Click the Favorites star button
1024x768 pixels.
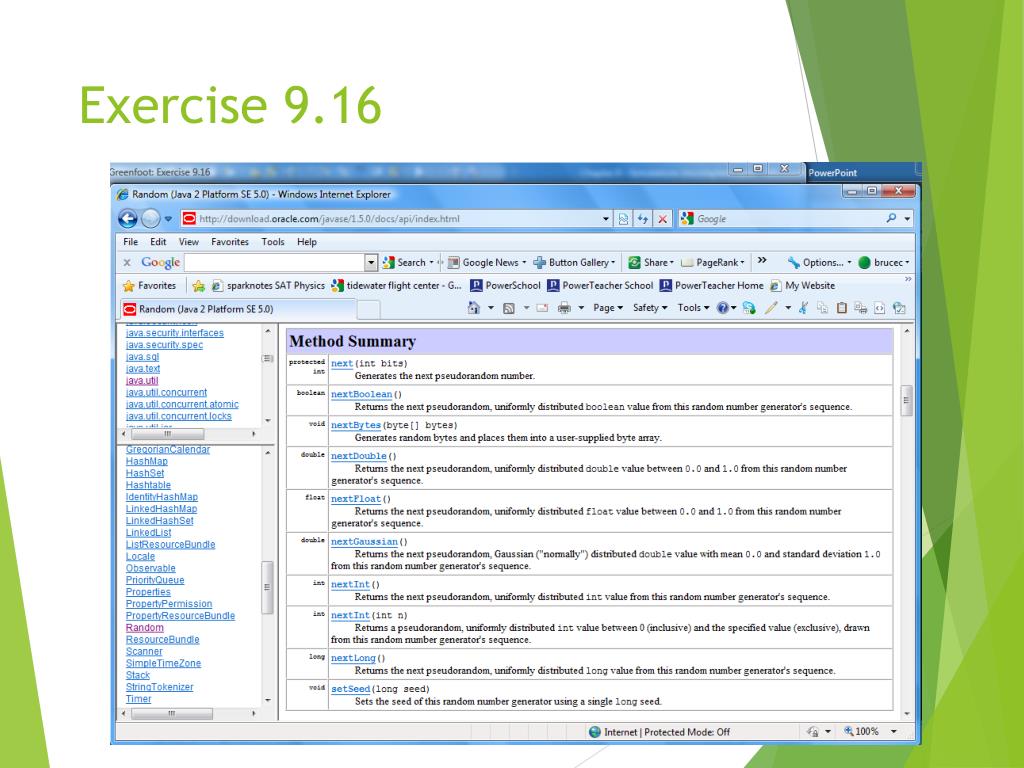pyautogui.click(x=150, y=285)
